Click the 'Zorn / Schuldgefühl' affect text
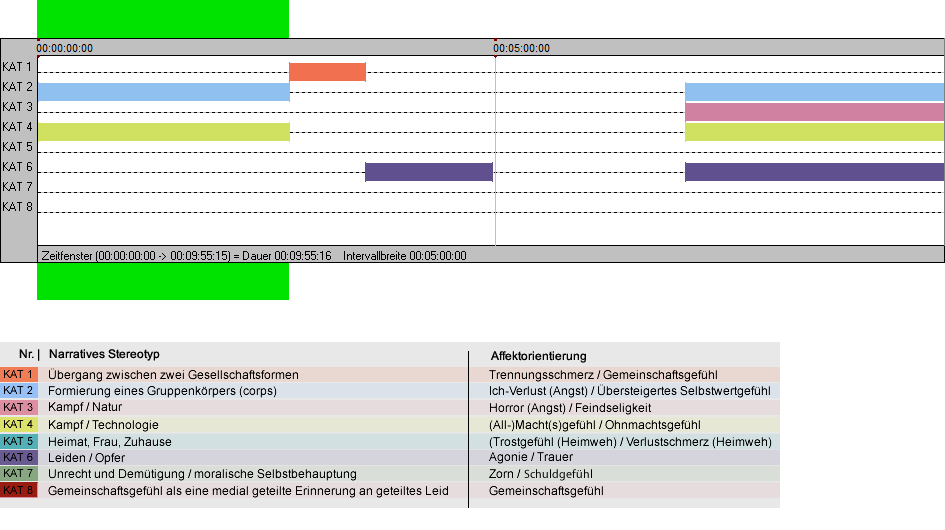This screenshot has width=945, height=530. [x=541, y=474]
